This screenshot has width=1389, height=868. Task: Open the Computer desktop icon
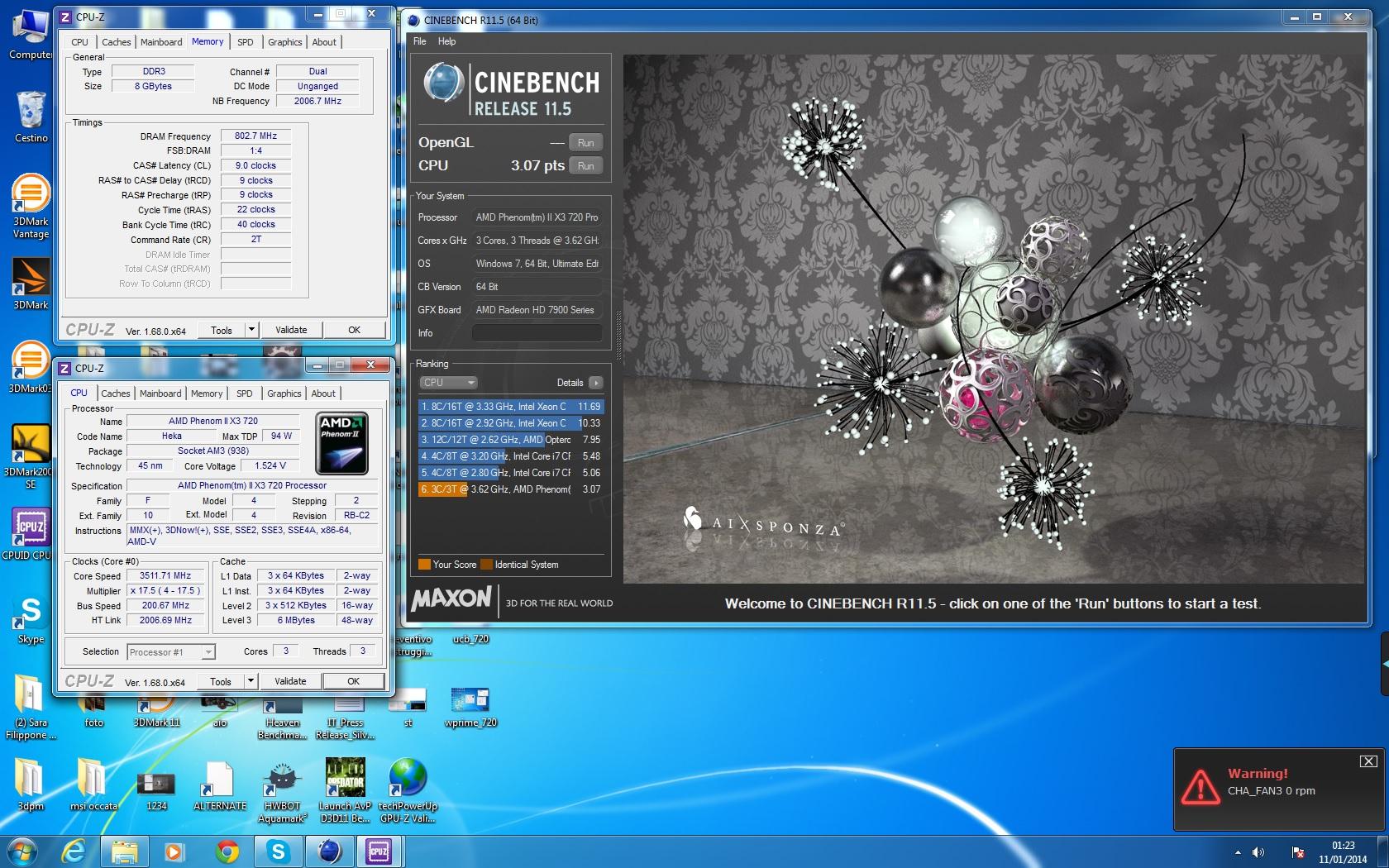pyautogui.click(x=31, y=35)
